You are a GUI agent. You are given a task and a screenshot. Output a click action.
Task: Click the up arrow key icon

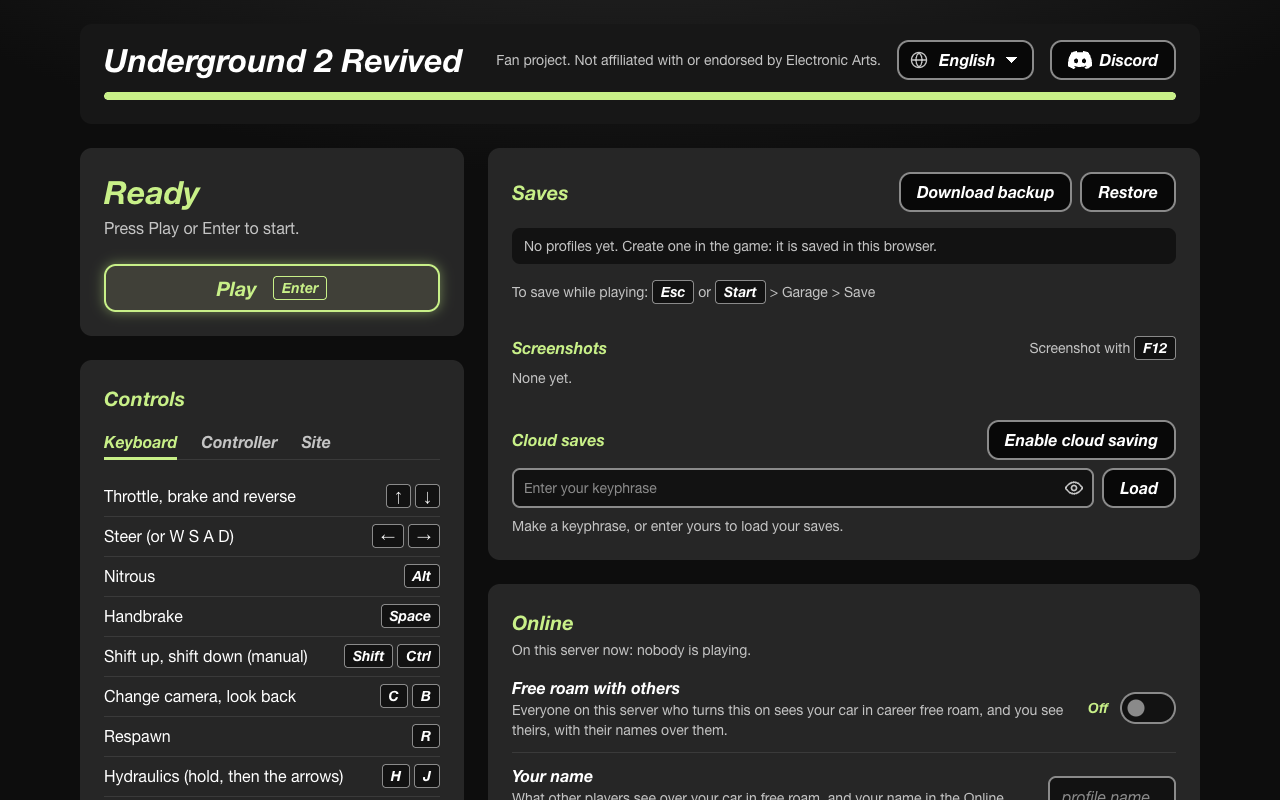pyautogui.click(x=398, y=496)
